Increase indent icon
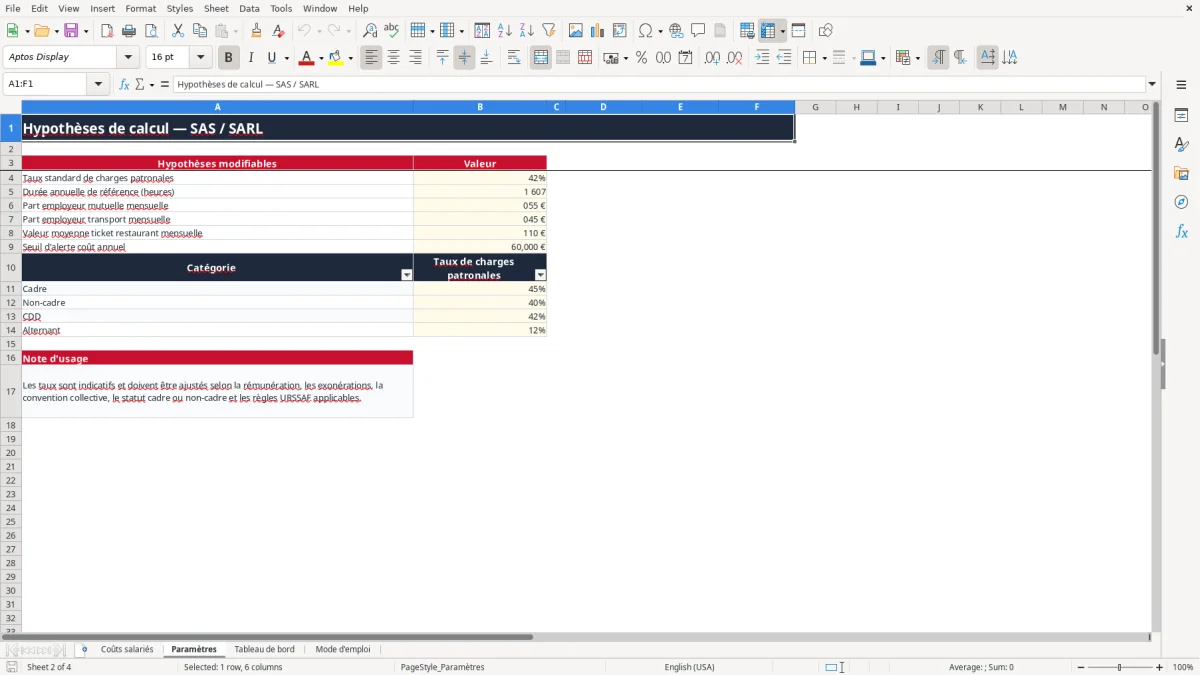The height and width of the screenshot is (675, 1200). pos(762,58)
